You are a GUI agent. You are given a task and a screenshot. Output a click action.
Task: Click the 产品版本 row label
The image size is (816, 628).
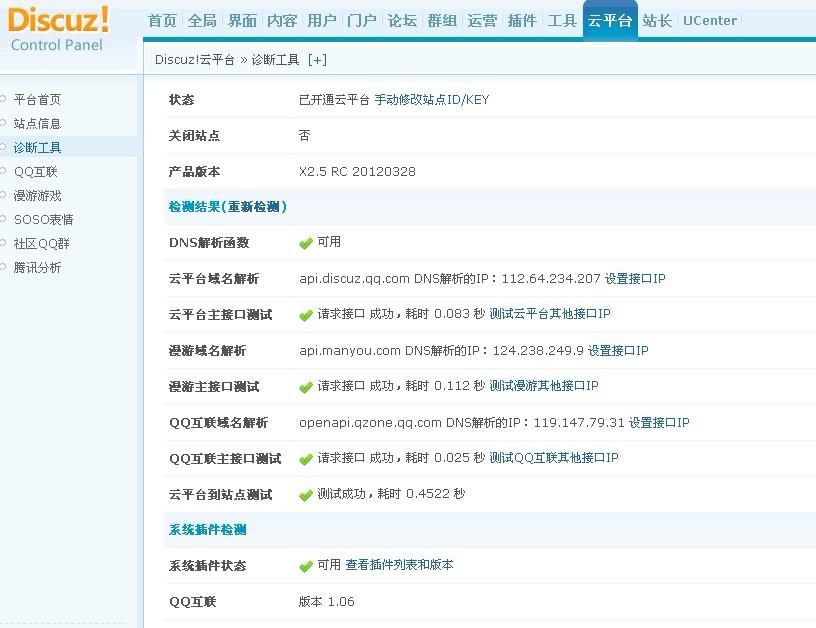click(195, 172)
